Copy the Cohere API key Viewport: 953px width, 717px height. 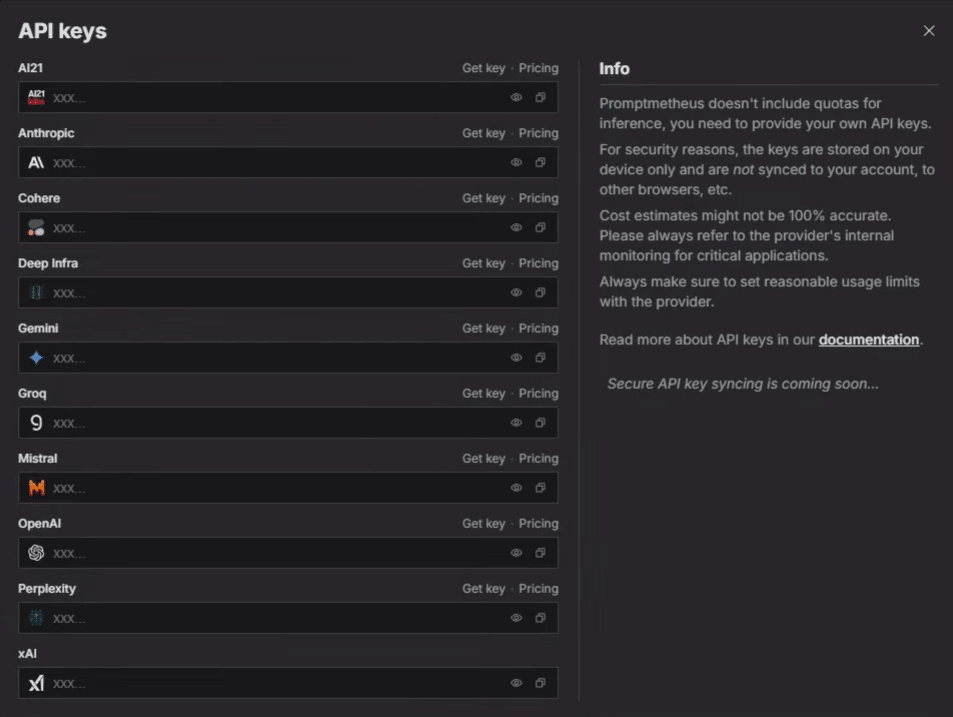tap(540, 227)
